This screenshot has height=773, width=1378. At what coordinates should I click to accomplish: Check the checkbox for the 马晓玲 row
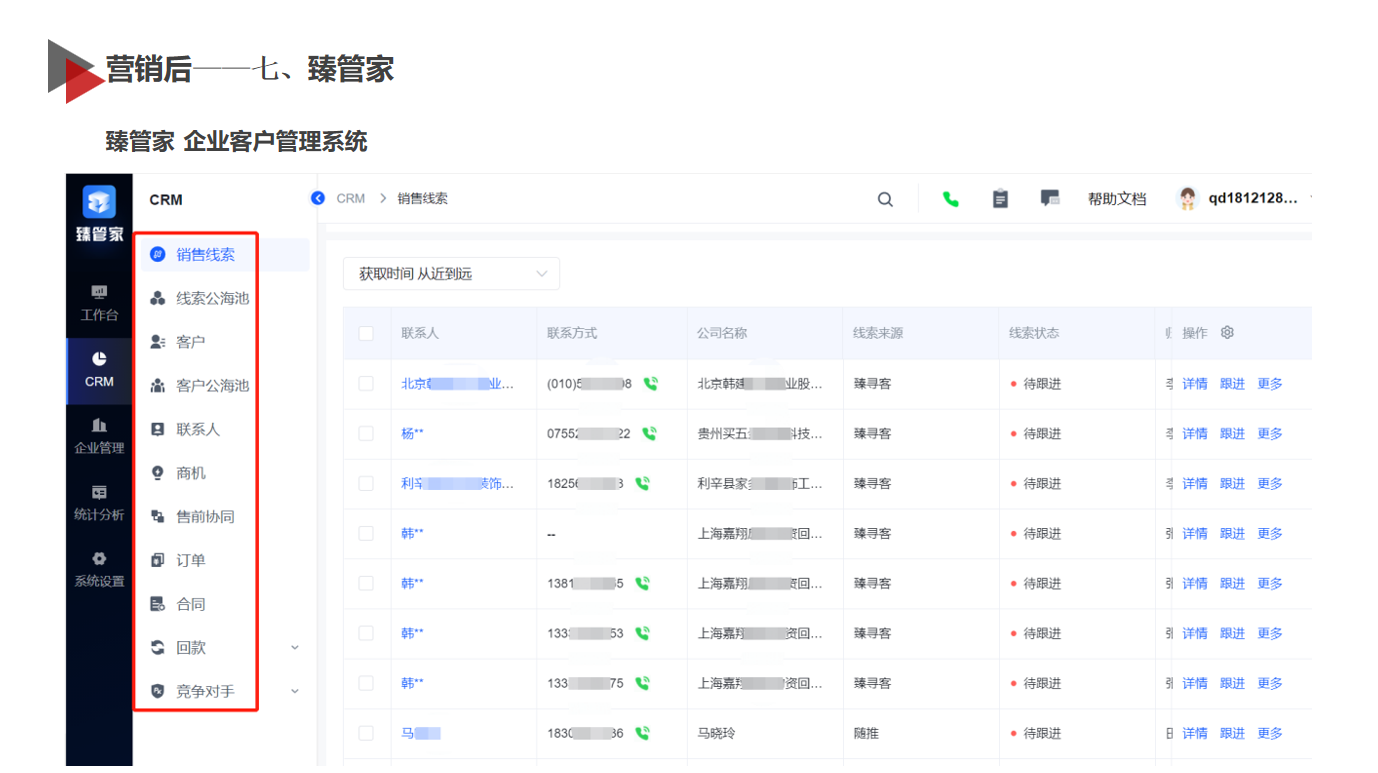tap(366, 733)
